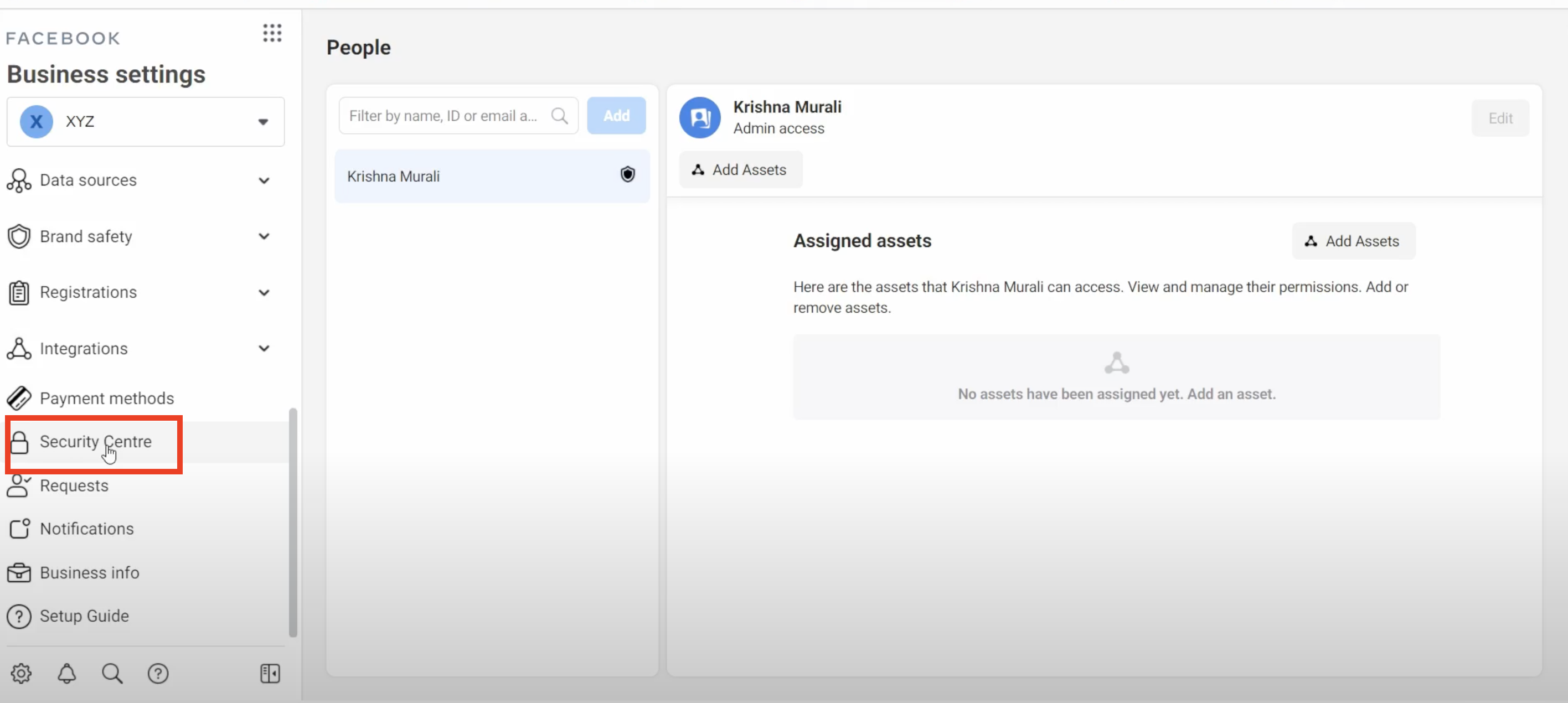Click the FACEBOOK logo text
Viewport: 1568px width, 703px height.
tap(63, 38)
